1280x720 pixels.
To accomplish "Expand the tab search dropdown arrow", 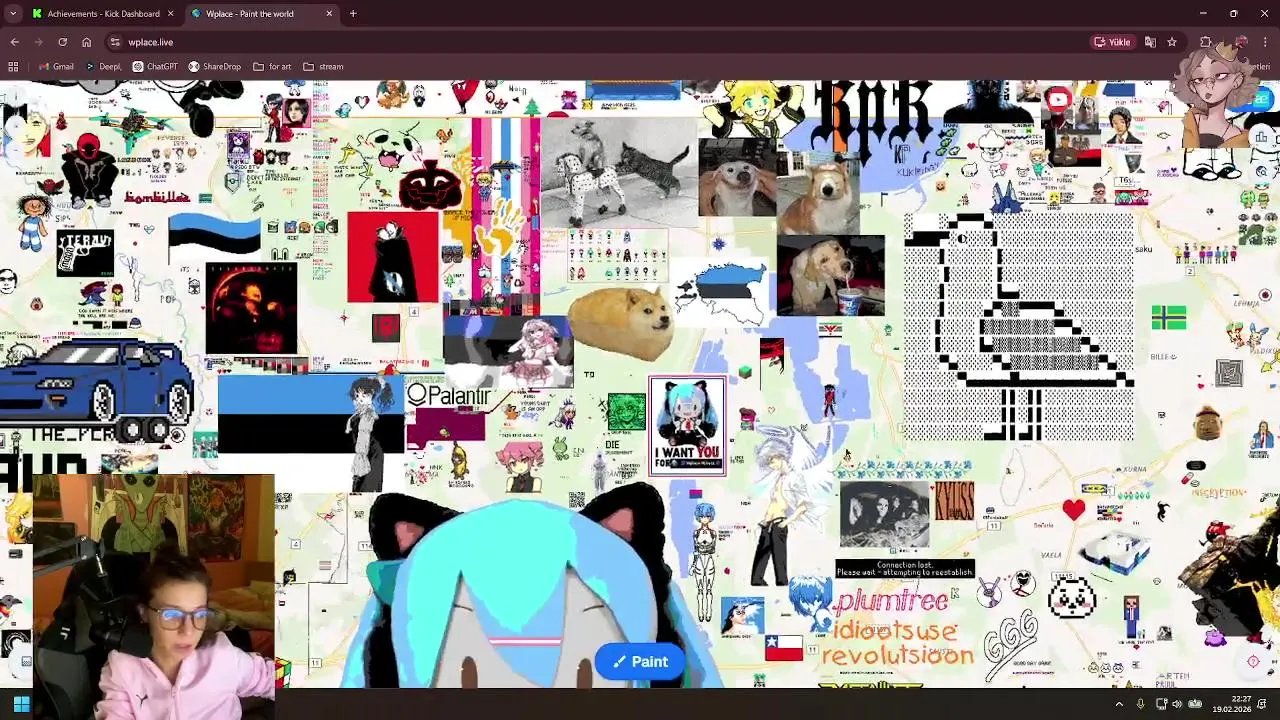I will (13, 14).
